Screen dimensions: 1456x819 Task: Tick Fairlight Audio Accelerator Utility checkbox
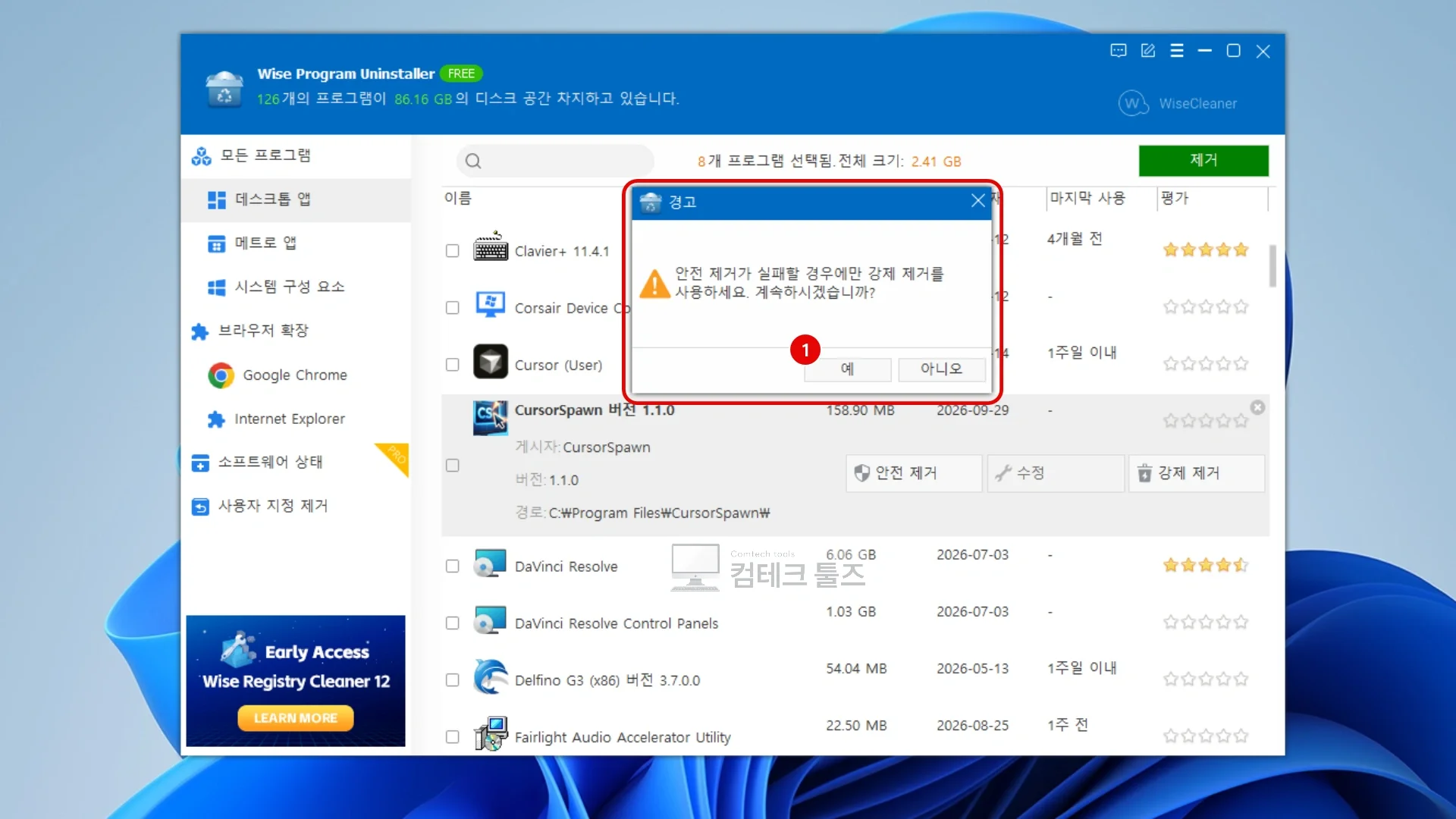point(453,737)
